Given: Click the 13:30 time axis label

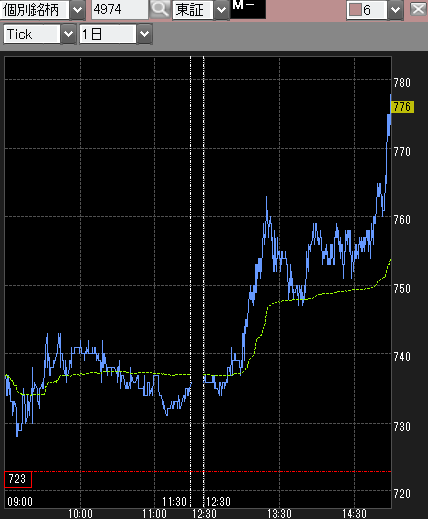Looking at the screenshot, I should coord(279,514).
